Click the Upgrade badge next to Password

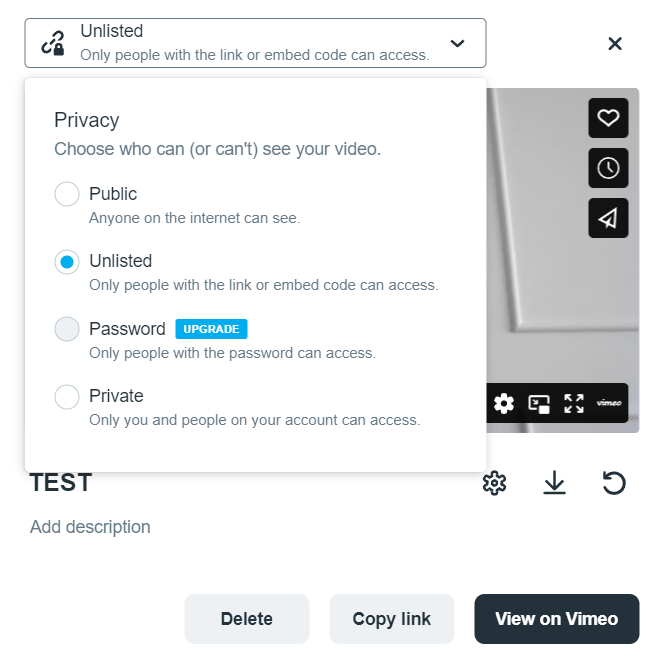point(211,329)
